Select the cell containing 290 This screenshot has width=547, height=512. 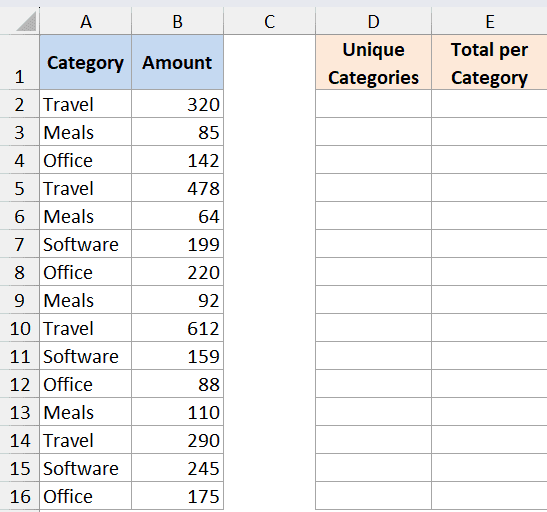(177, 440)
